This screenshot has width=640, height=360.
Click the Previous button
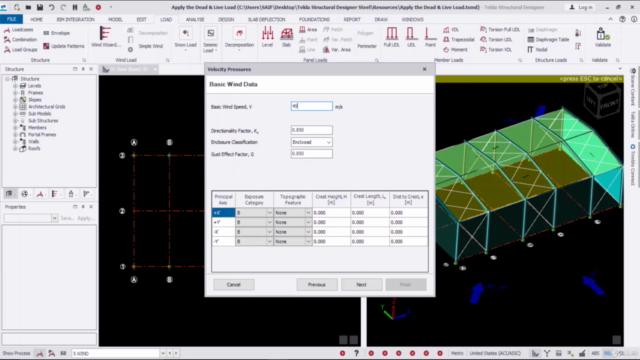coord(317,284)
